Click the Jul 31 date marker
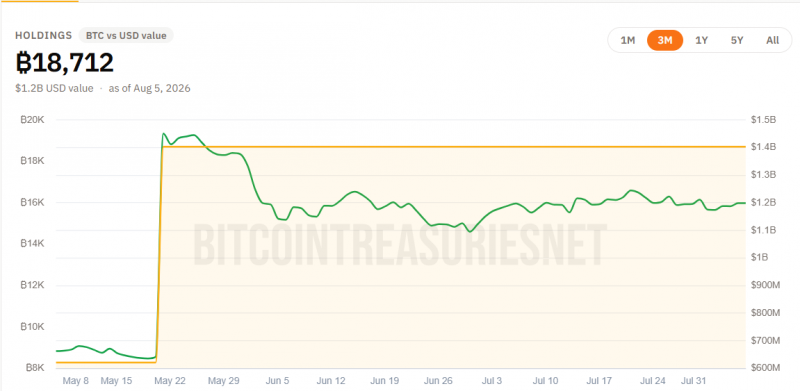Screen dimensions: 800x391 point(694,381)
